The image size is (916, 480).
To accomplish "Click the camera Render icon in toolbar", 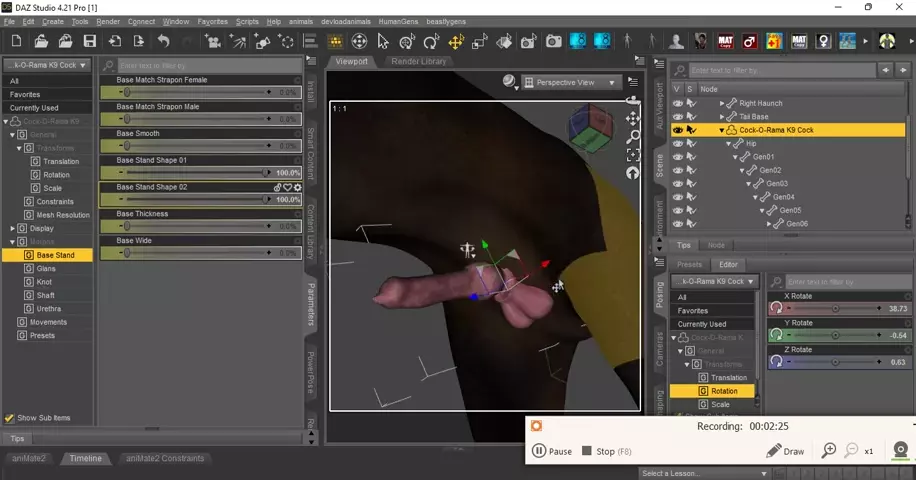I will coord(553,41).
